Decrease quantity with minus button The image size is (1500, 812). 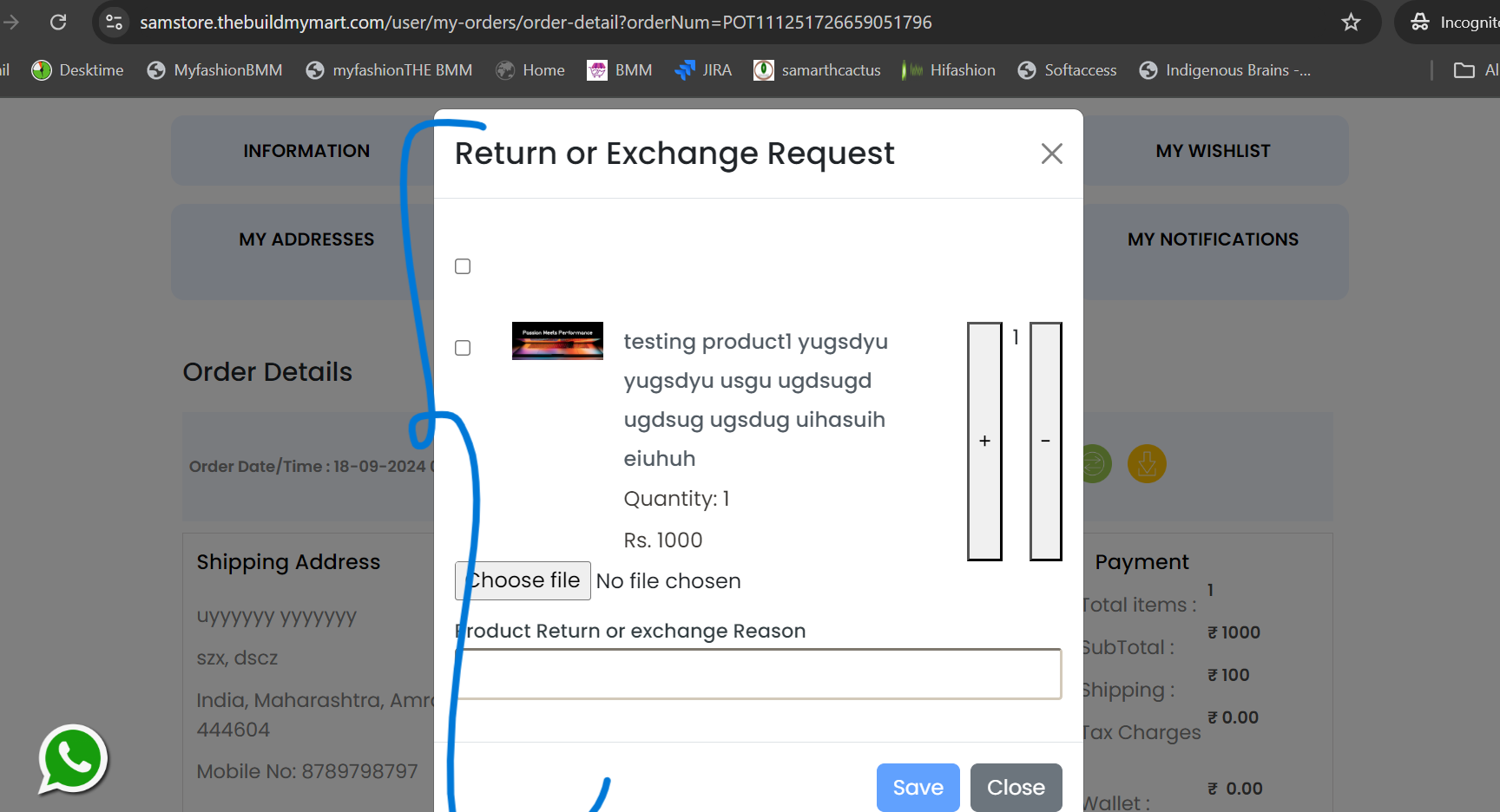tap(1045, 442)
